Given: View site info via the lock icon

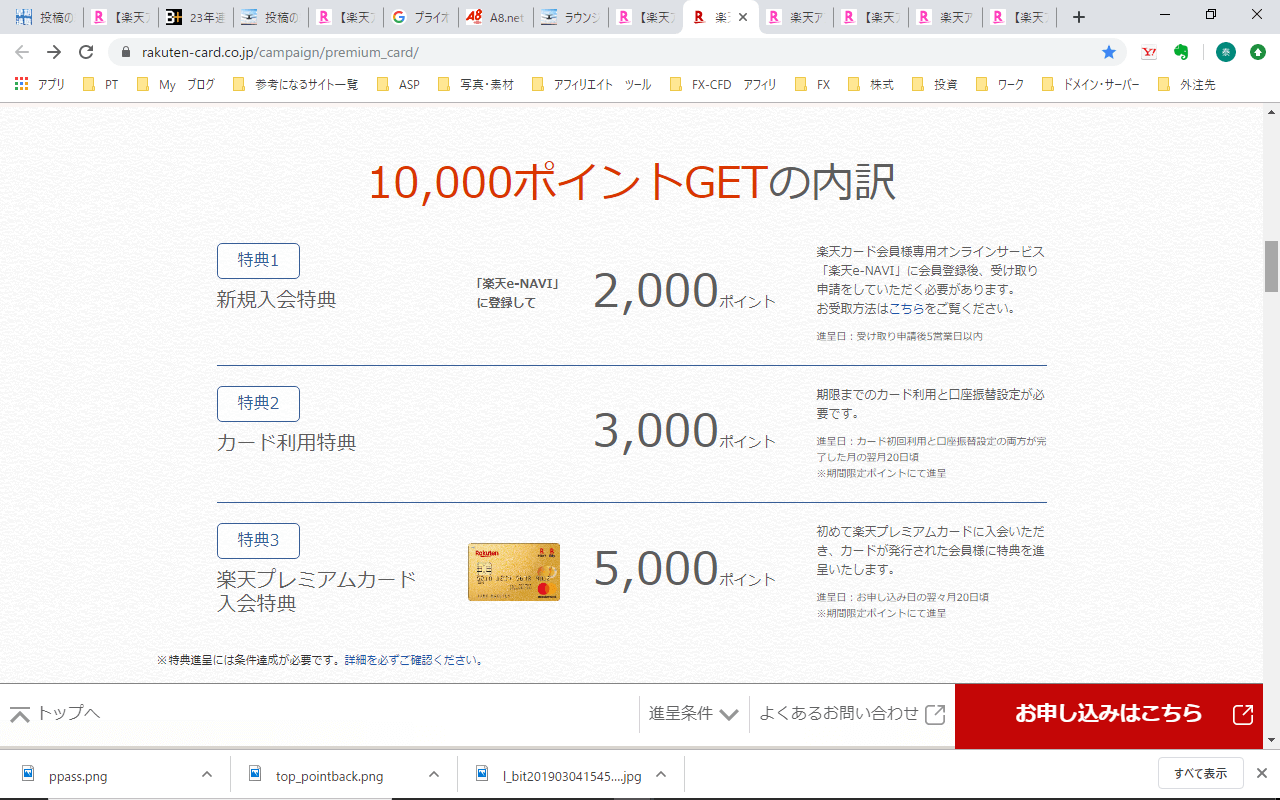Looking at the screenshot, I should [x=126, y=52].
